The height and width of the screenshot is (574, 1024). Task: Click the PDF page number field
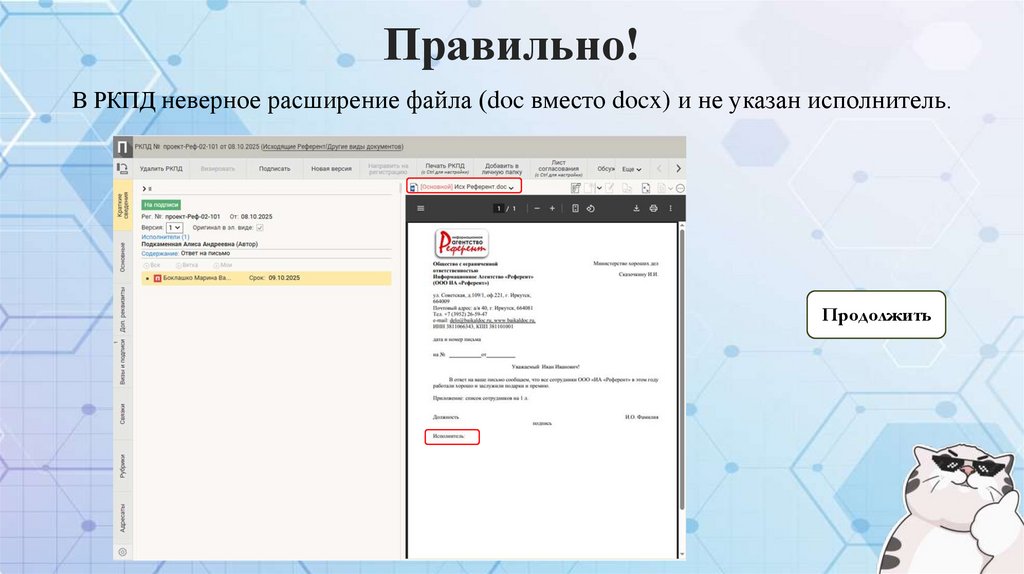pos(498,208)
